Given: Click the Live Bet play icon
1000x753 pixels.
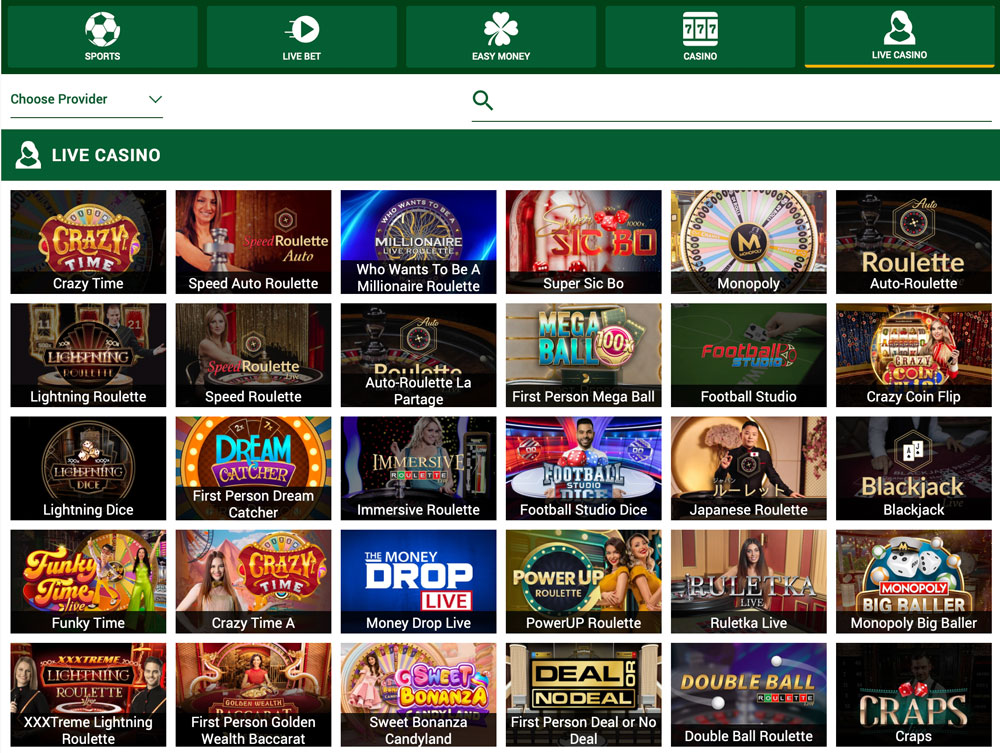Looking at the screenshot, I should coord(302,29).
